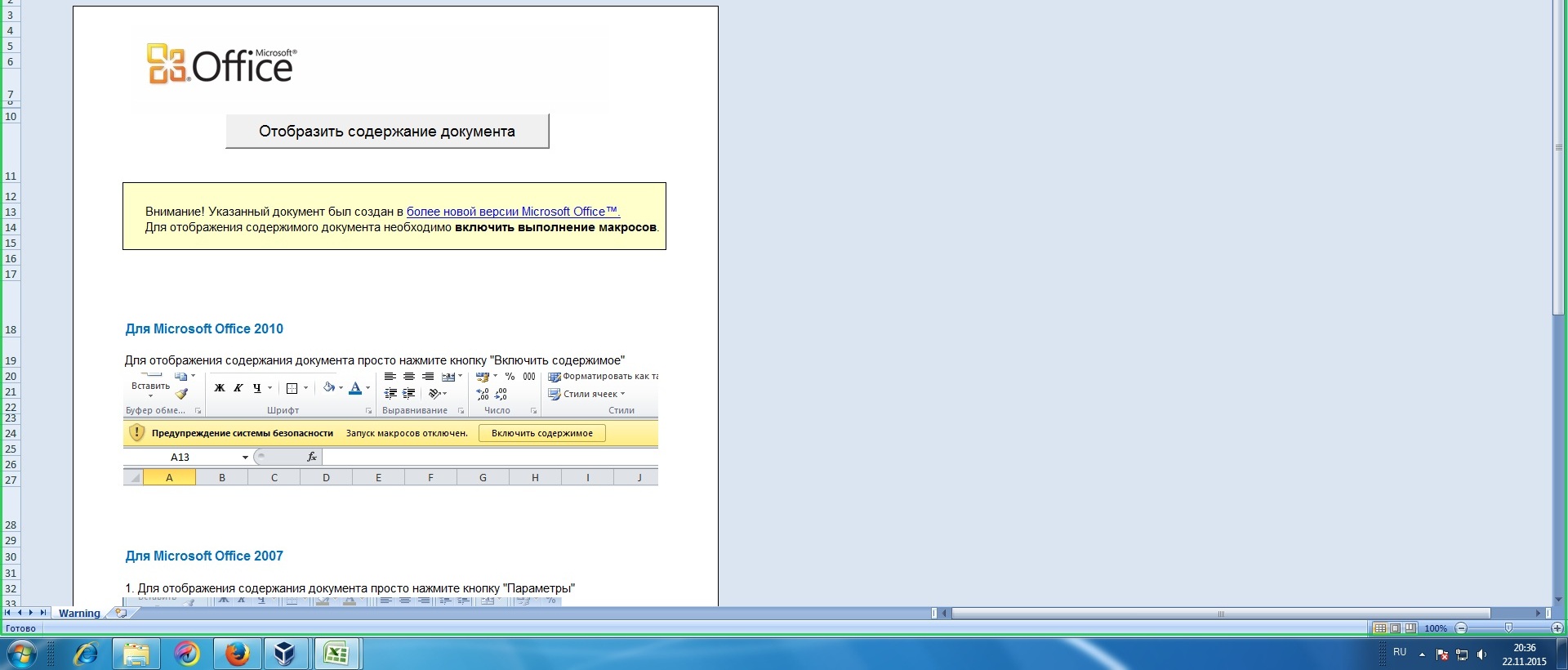Select the Office 2010 ribbon screenshot image
The height and width of the screenshot is (670, 1568).
(x=390, y=428)
